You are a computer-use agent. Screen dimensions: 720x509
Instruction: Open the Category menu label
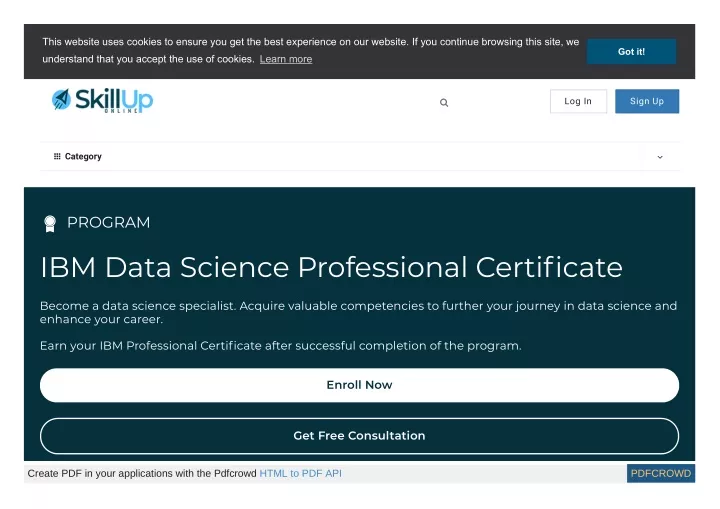click(x=83, y=156)
